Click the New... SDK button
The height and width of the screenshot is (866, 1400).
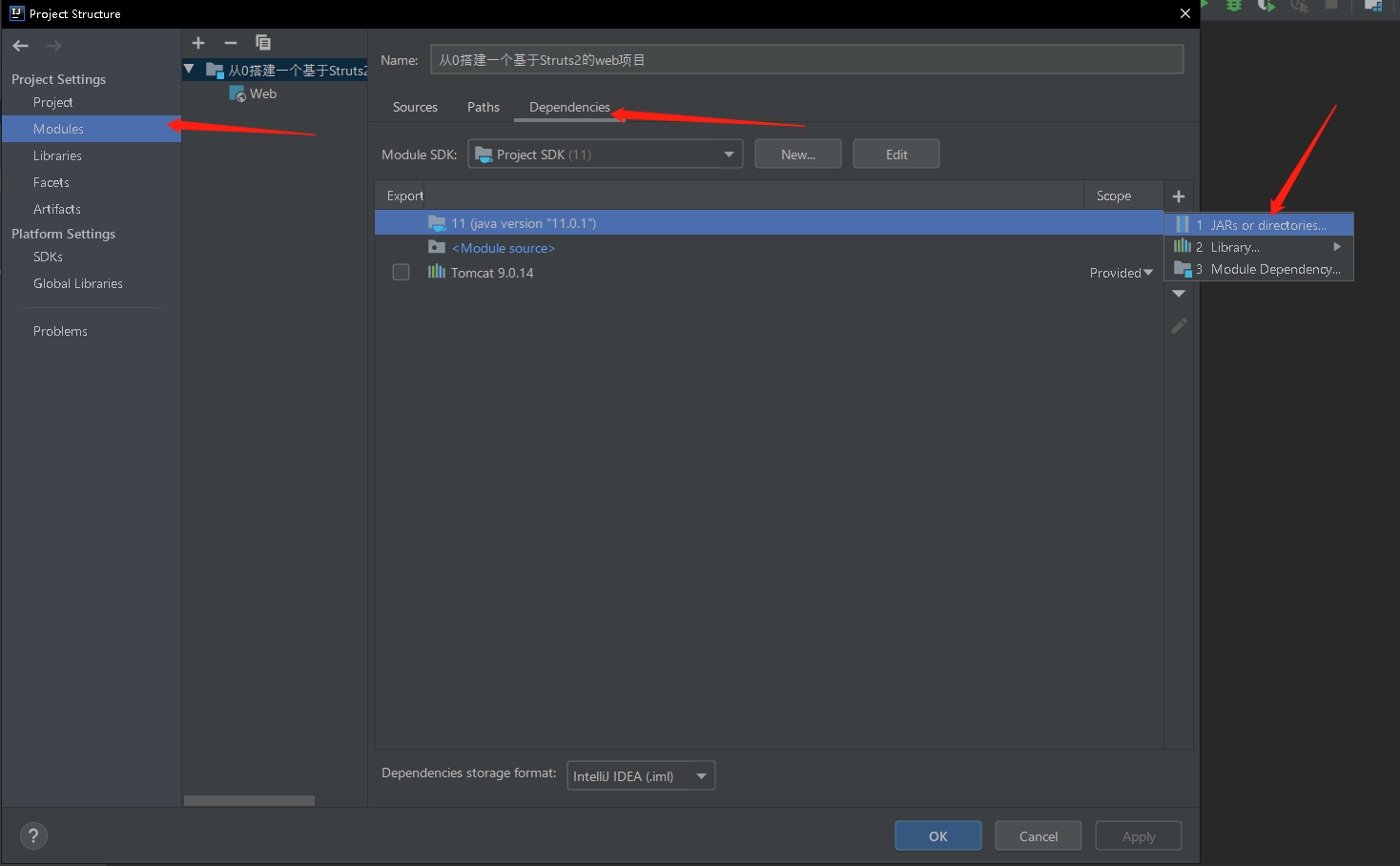[798, 155]
